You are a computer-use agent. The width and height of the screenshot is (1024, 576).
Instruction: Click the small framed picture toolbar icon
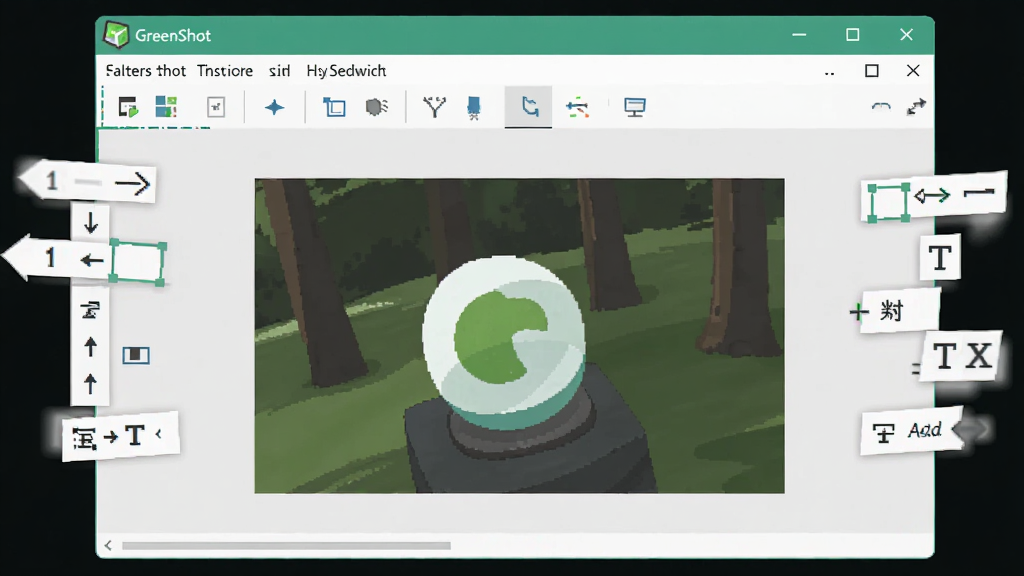[x=216, y=107]
